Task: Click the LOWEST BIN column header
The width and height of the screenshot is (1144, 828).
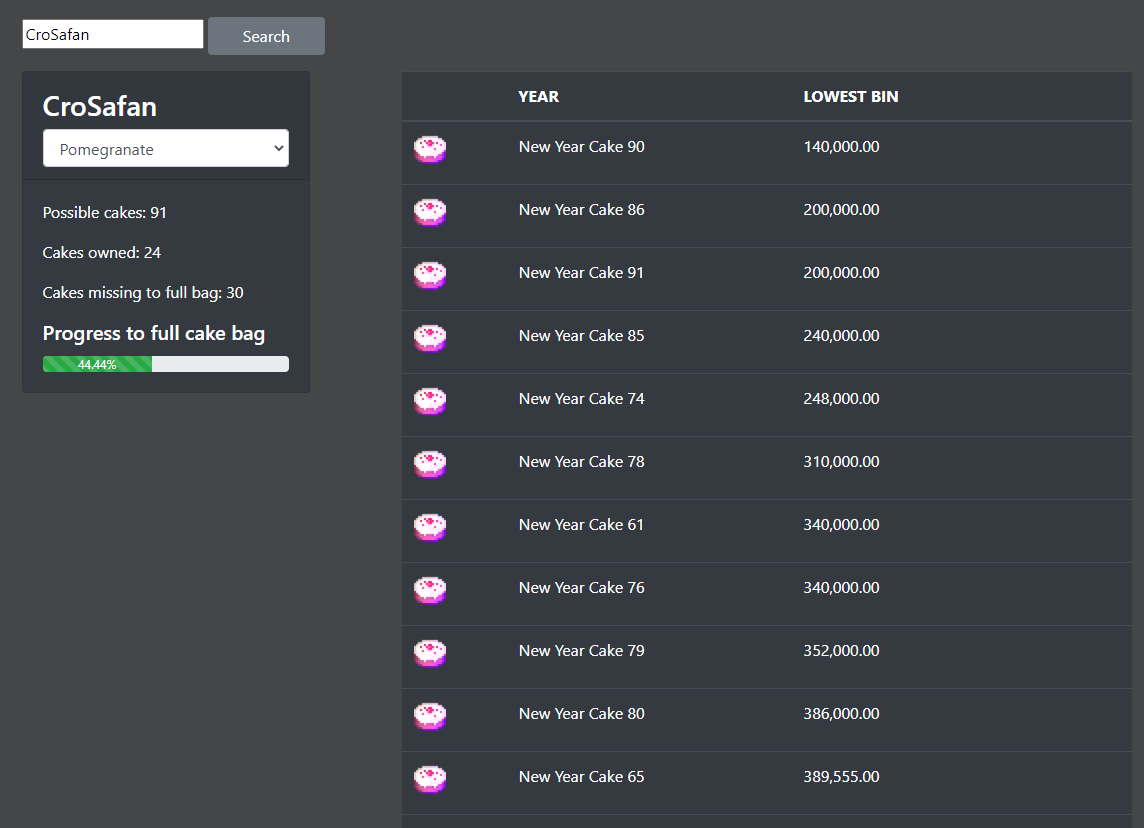Action: click(x=851, y=96)
